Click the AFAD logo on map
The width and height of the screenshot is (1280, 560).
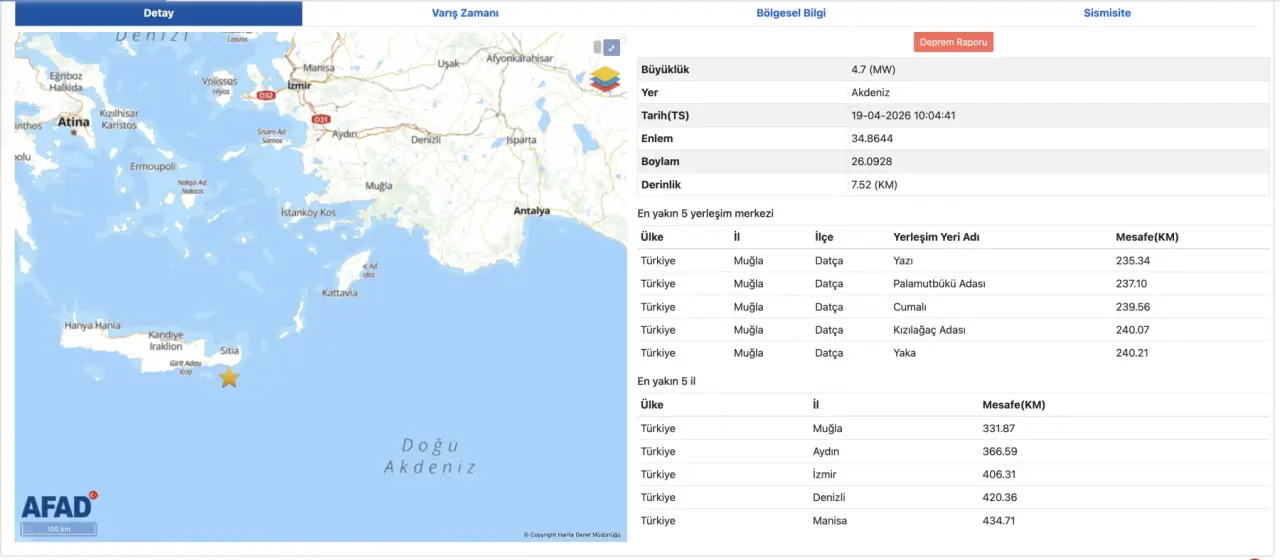tap(58, 506)
